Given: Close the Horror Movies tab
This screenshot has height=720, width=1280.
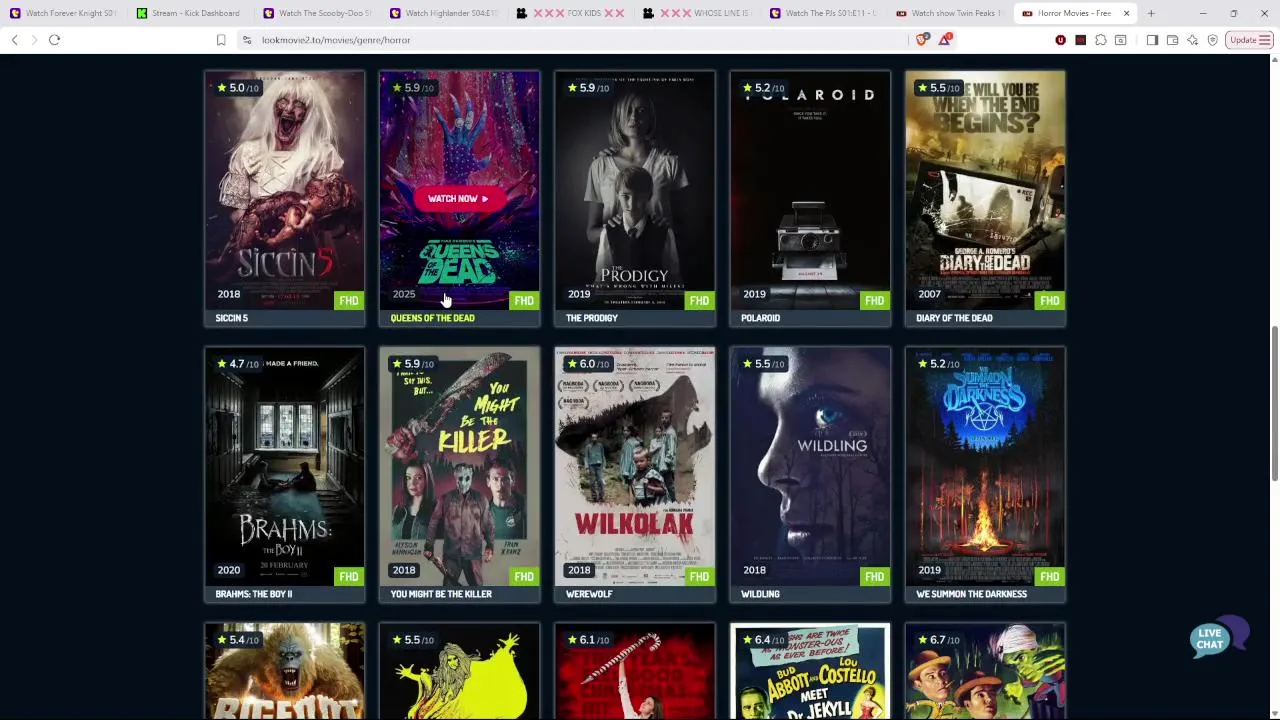Looking at the screenshot, I should coord(1126,13).
